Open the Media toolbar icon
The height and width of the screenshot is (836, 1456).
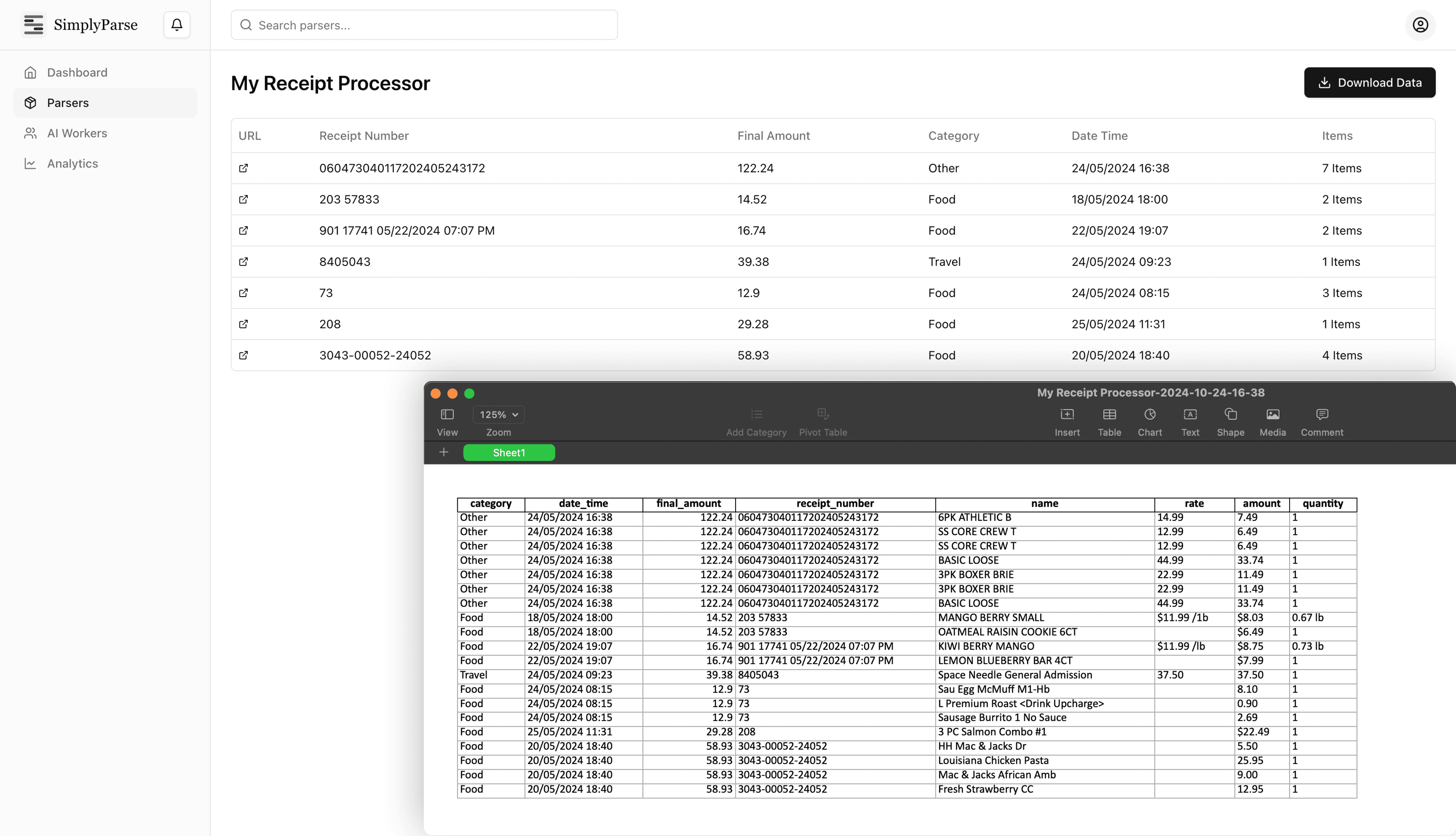[x=1272, y=415]
